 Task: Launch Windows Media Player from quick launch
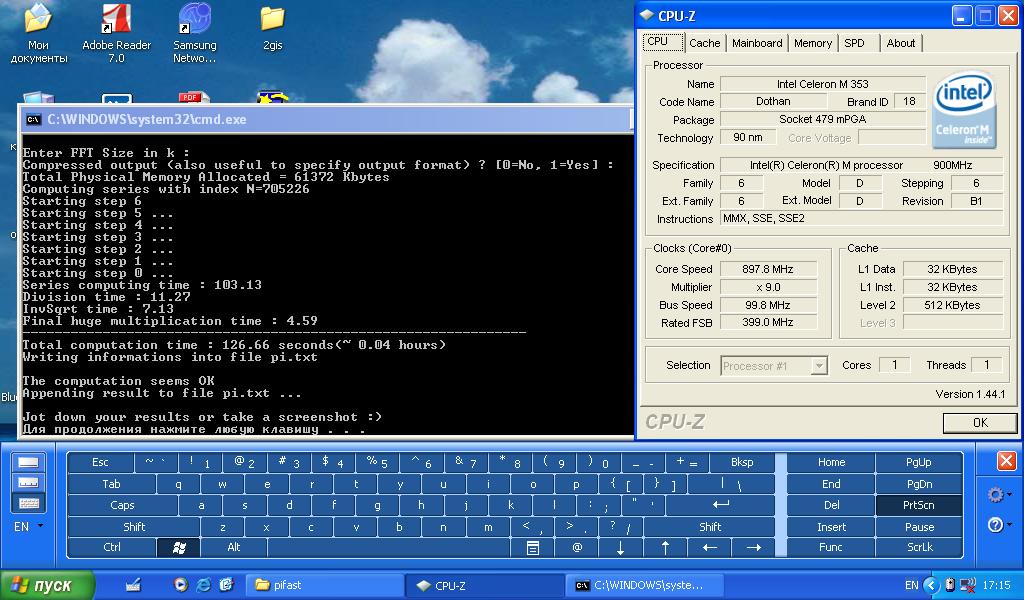point(181,585)
